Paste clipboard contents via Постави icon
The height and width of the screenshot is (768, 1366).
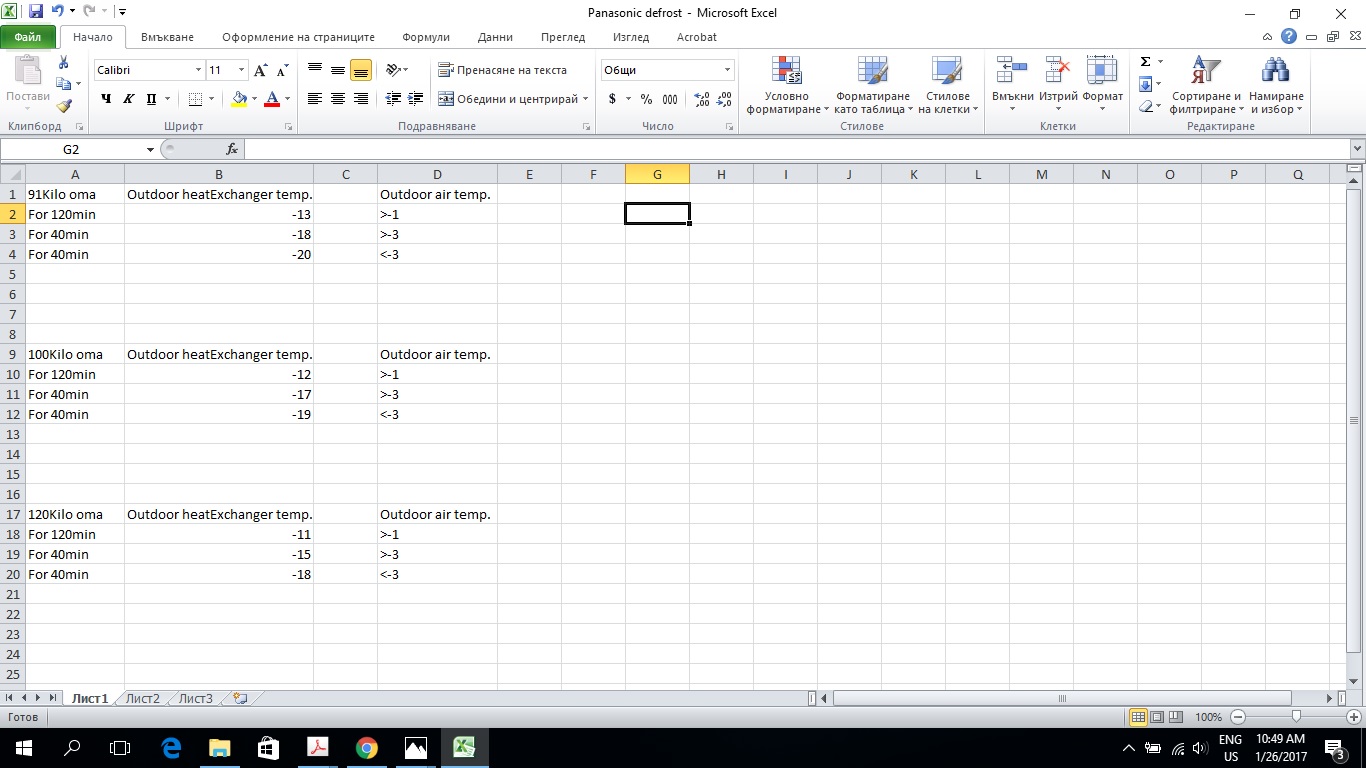27,72
